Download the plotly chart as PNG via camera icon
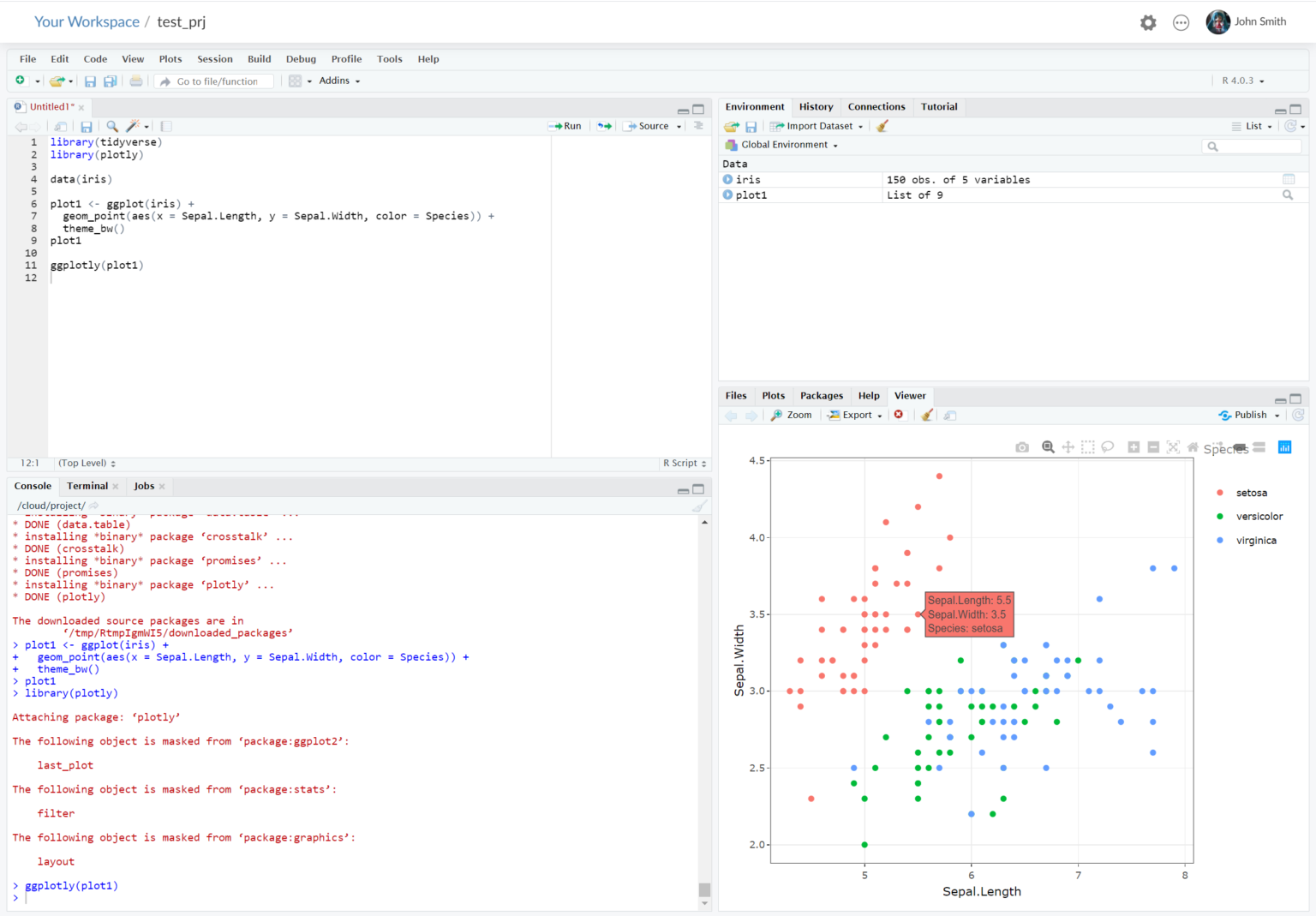This screenshot has height=916, width=1316. pyautogui.click(x=1021, y=446)
